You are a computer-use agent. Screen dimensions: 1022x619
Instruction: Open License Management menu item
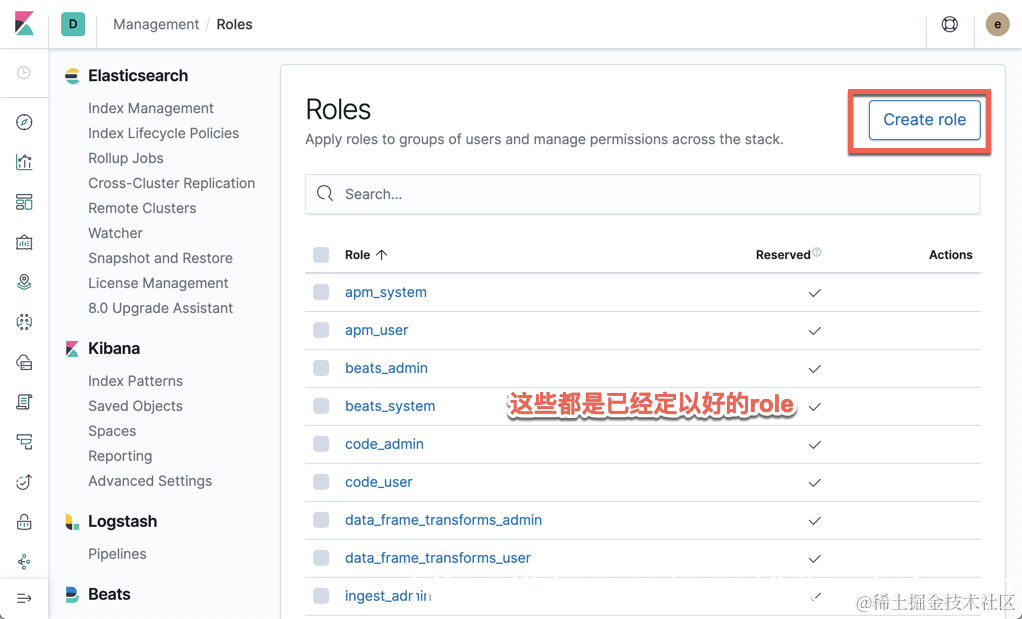158,283
